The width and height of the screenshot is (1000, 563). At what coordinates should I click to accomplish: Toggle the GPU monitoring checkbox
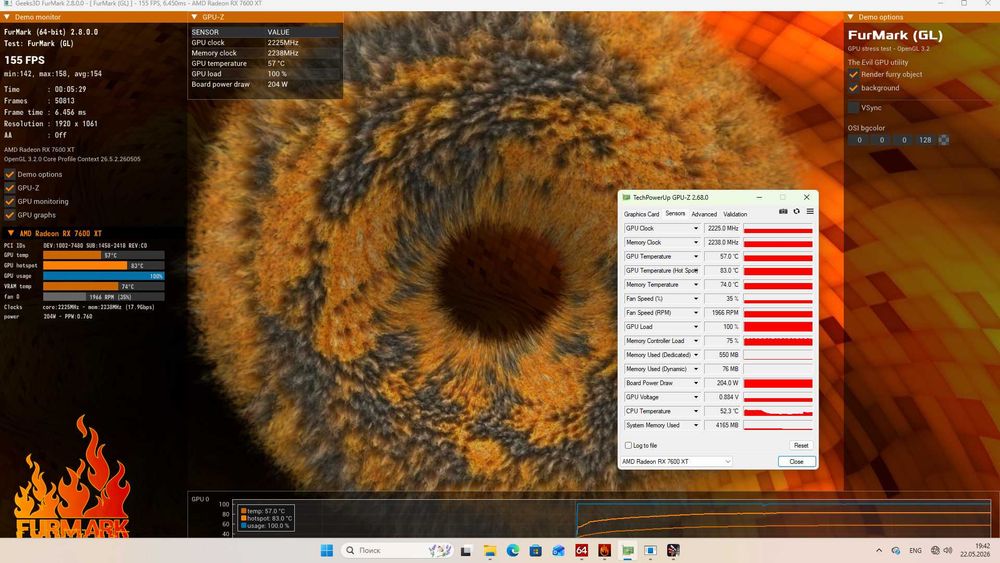click(10, 201)
